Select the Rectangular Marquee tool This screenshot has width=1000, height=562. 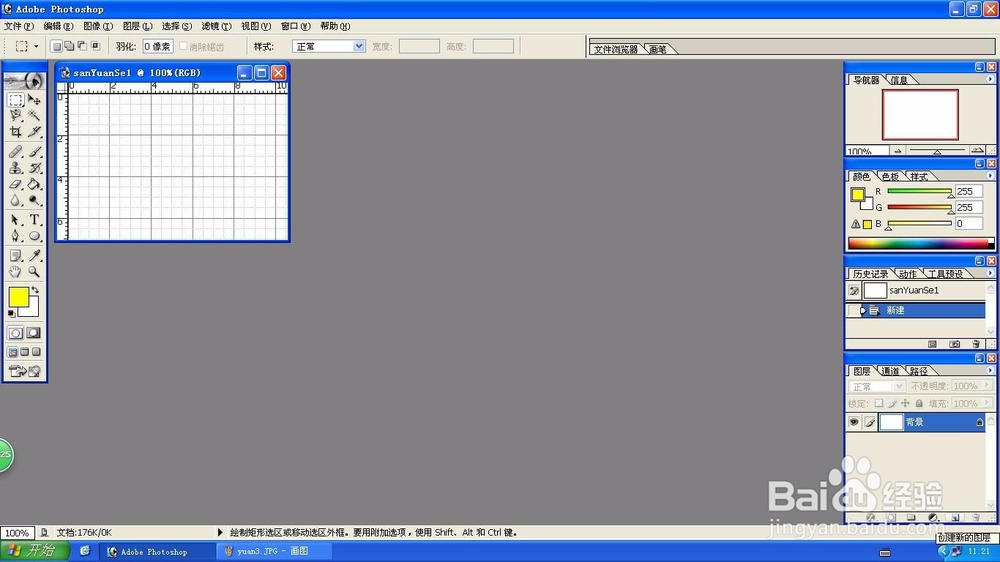point(15,100)
